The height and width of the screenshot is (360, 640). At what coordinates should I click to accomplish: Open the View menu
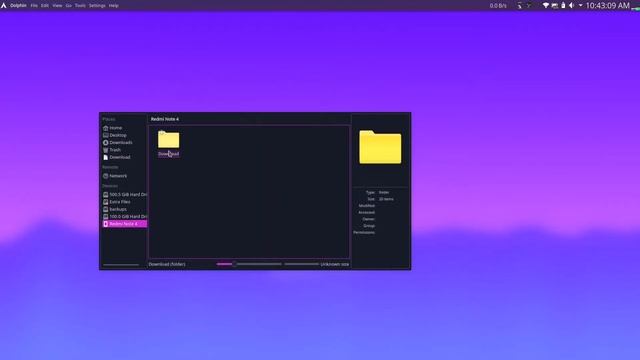click(x=57, y=6)
